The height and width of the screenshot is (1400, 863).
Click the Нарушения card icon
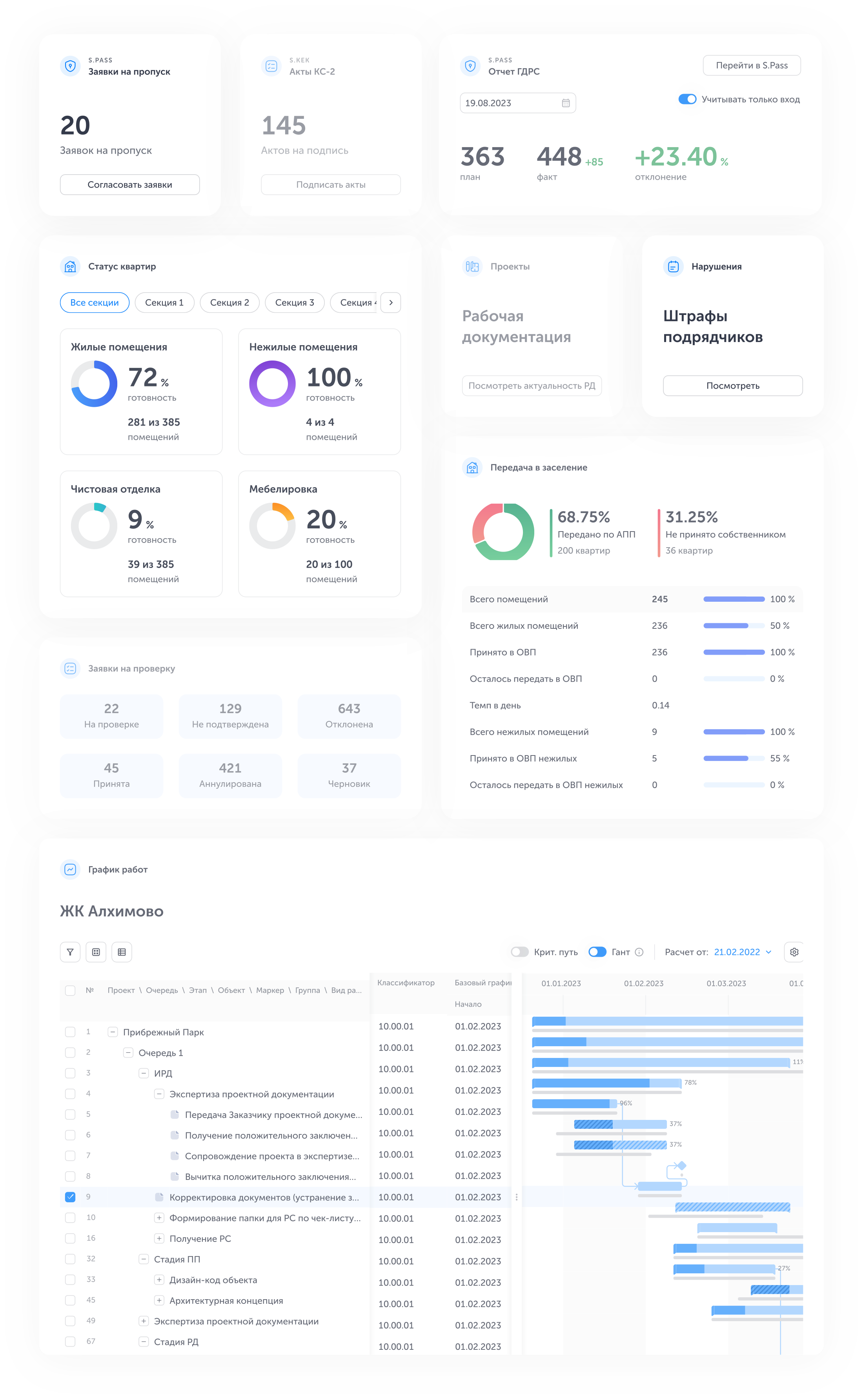(x=673, y=266)
